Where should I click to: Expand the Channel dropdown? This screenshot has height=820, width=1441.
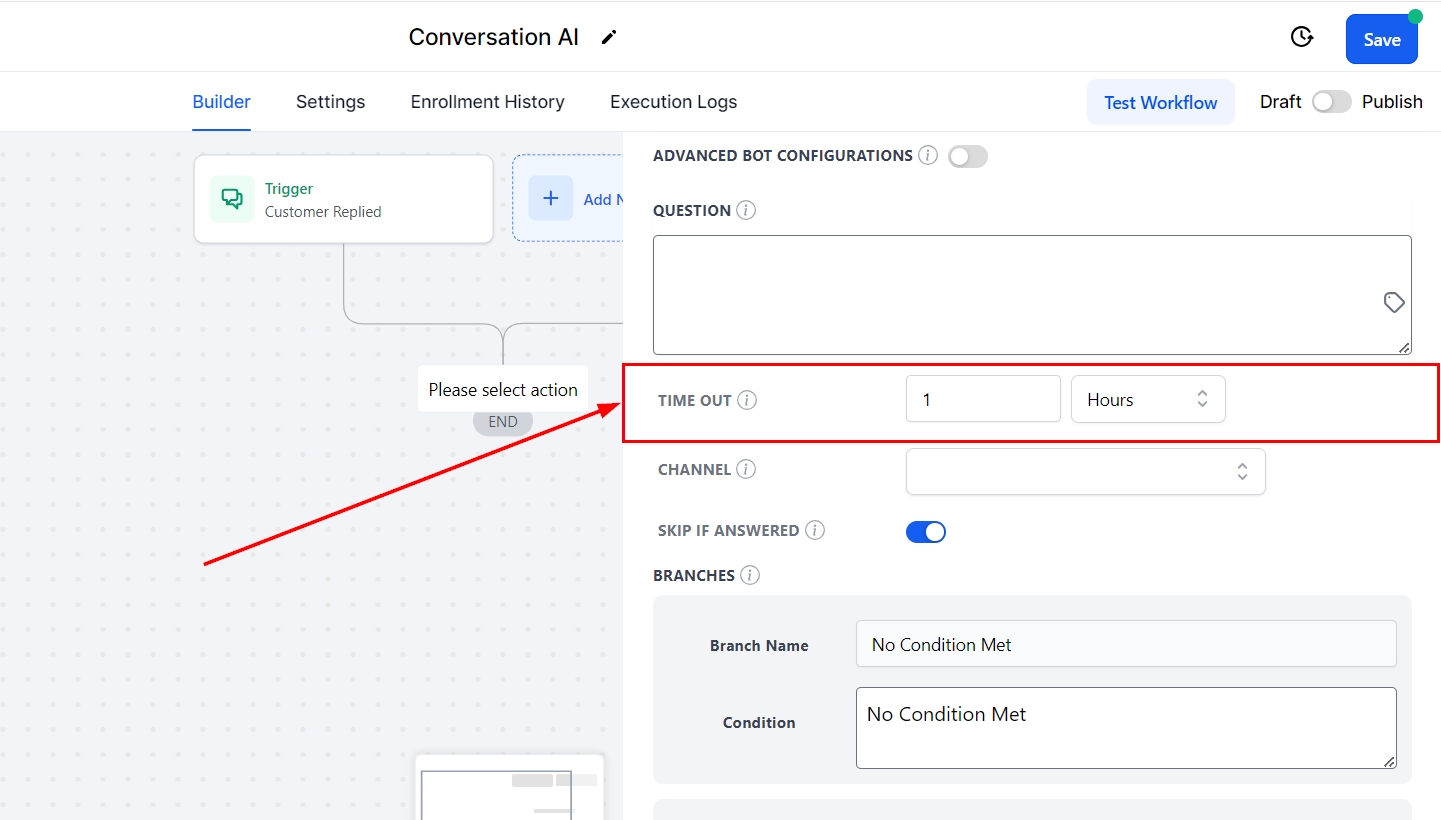(1085, 471)
